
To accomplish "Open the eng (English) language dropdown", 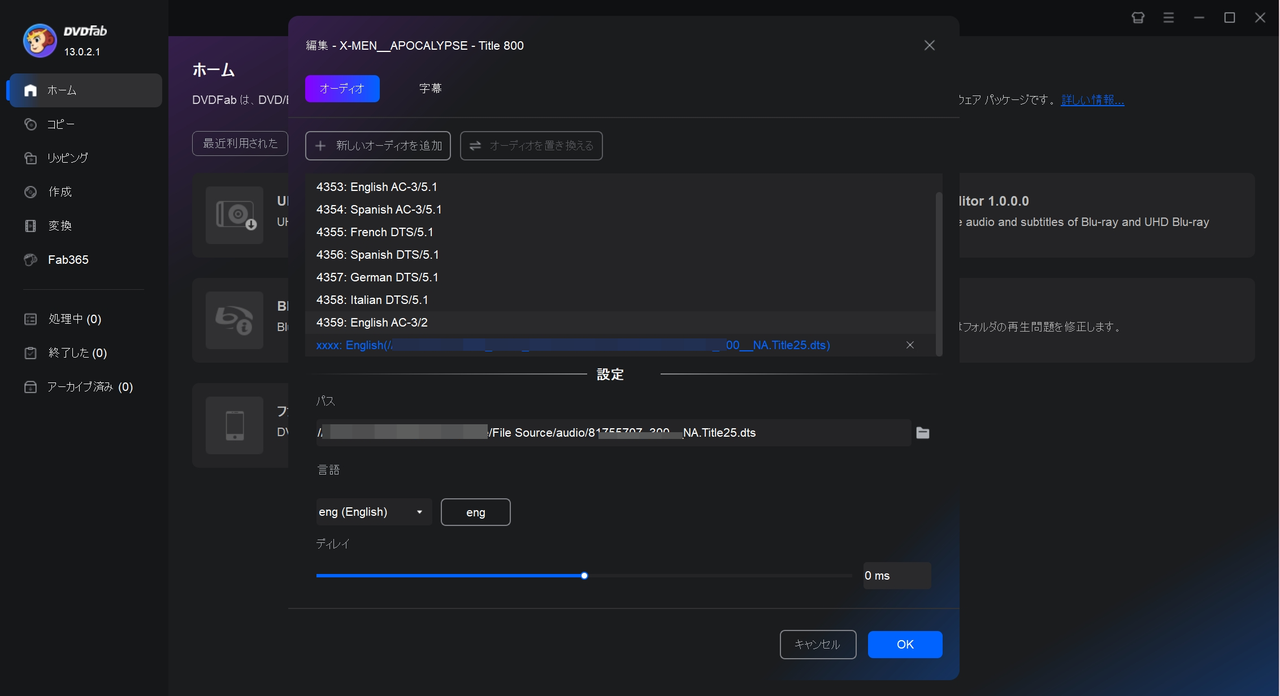I will coord(374,512).
